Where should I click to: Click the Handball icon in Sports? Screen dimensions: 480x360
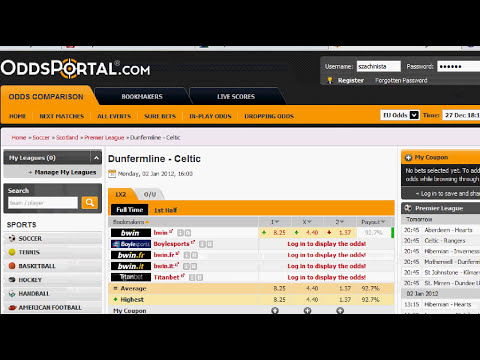(x=12, y=293)
